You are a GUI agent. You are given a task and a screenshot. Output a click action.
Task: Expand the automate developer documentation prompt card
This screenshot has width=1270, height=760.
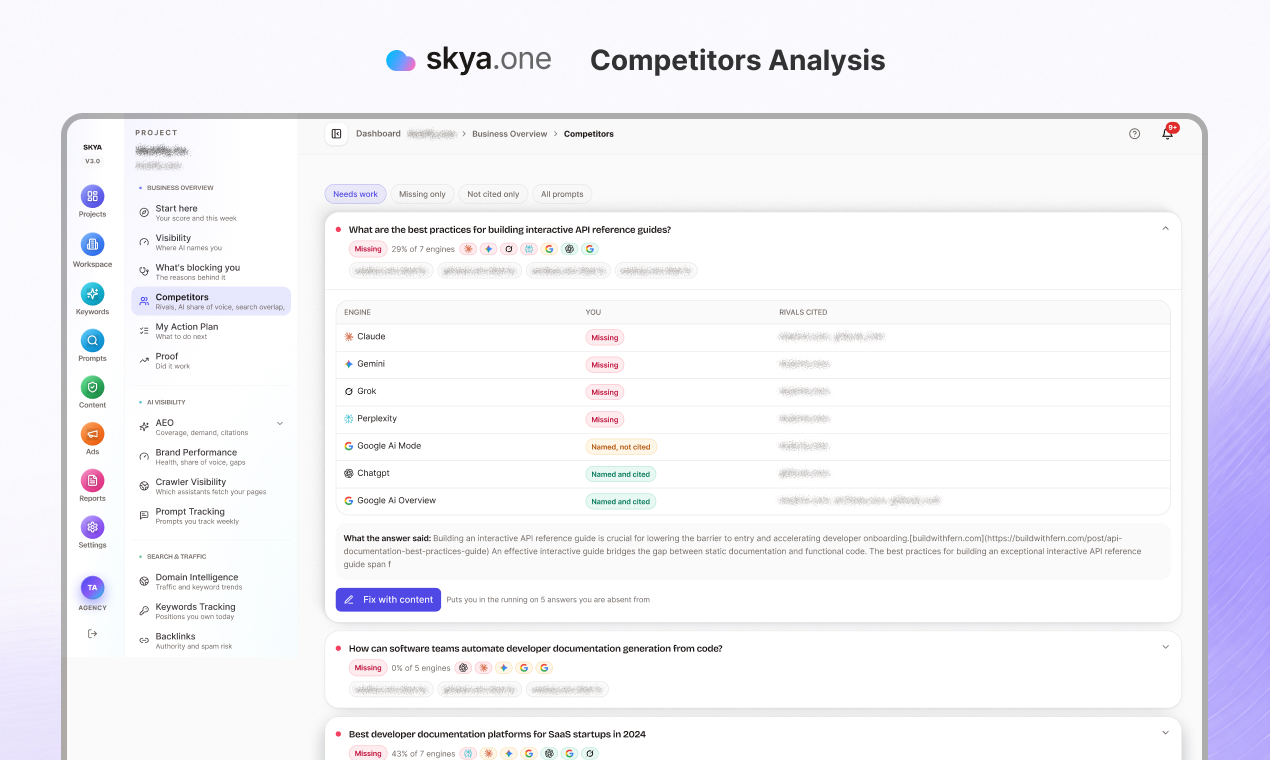pyautogui.click(x=1165, y=647)
